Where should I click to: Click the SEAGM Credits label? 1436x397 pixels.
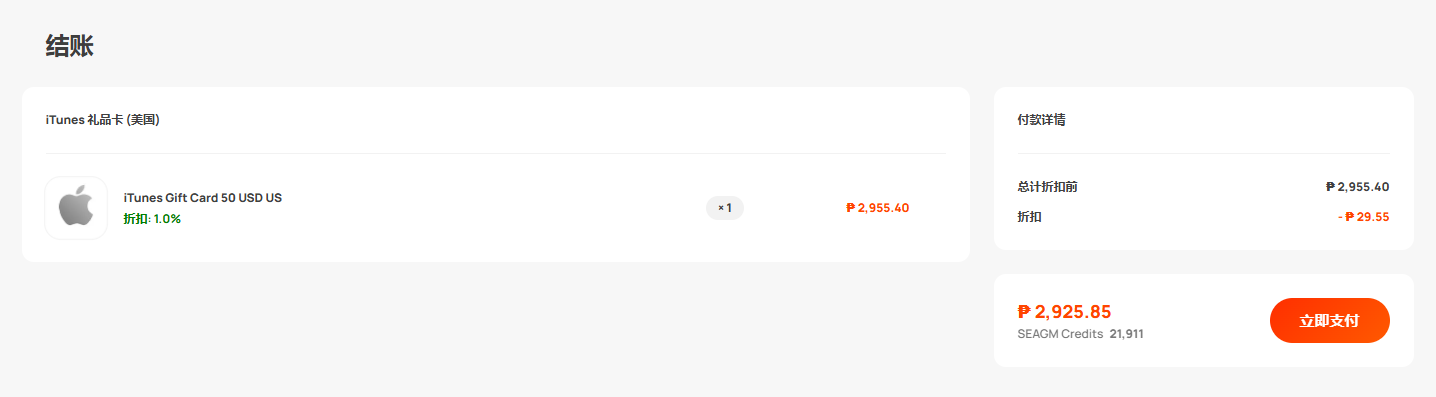click(1060, 334)
